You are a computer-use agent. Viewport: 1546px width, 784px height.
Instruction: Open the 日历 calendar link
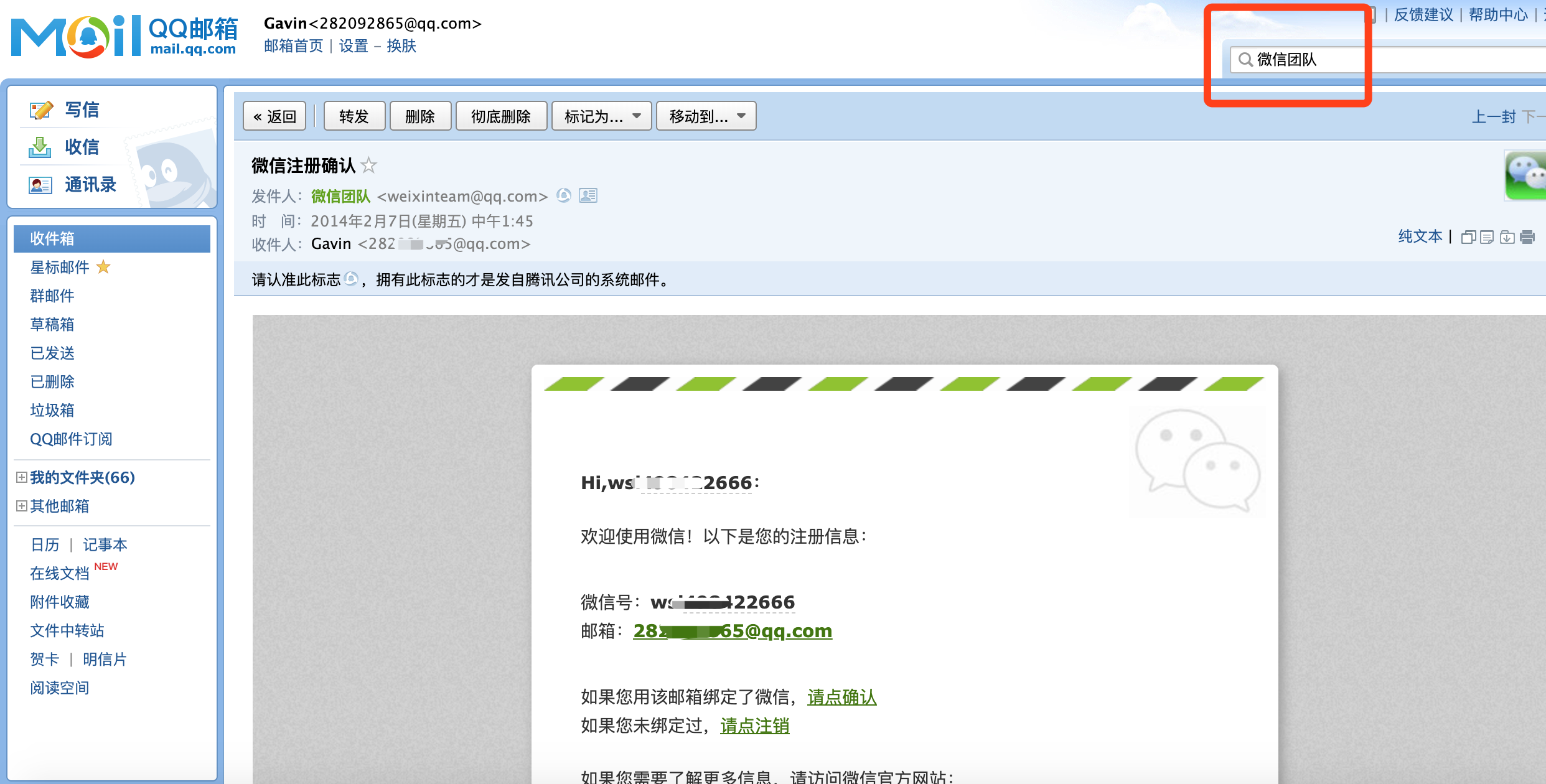coord(45,545)
